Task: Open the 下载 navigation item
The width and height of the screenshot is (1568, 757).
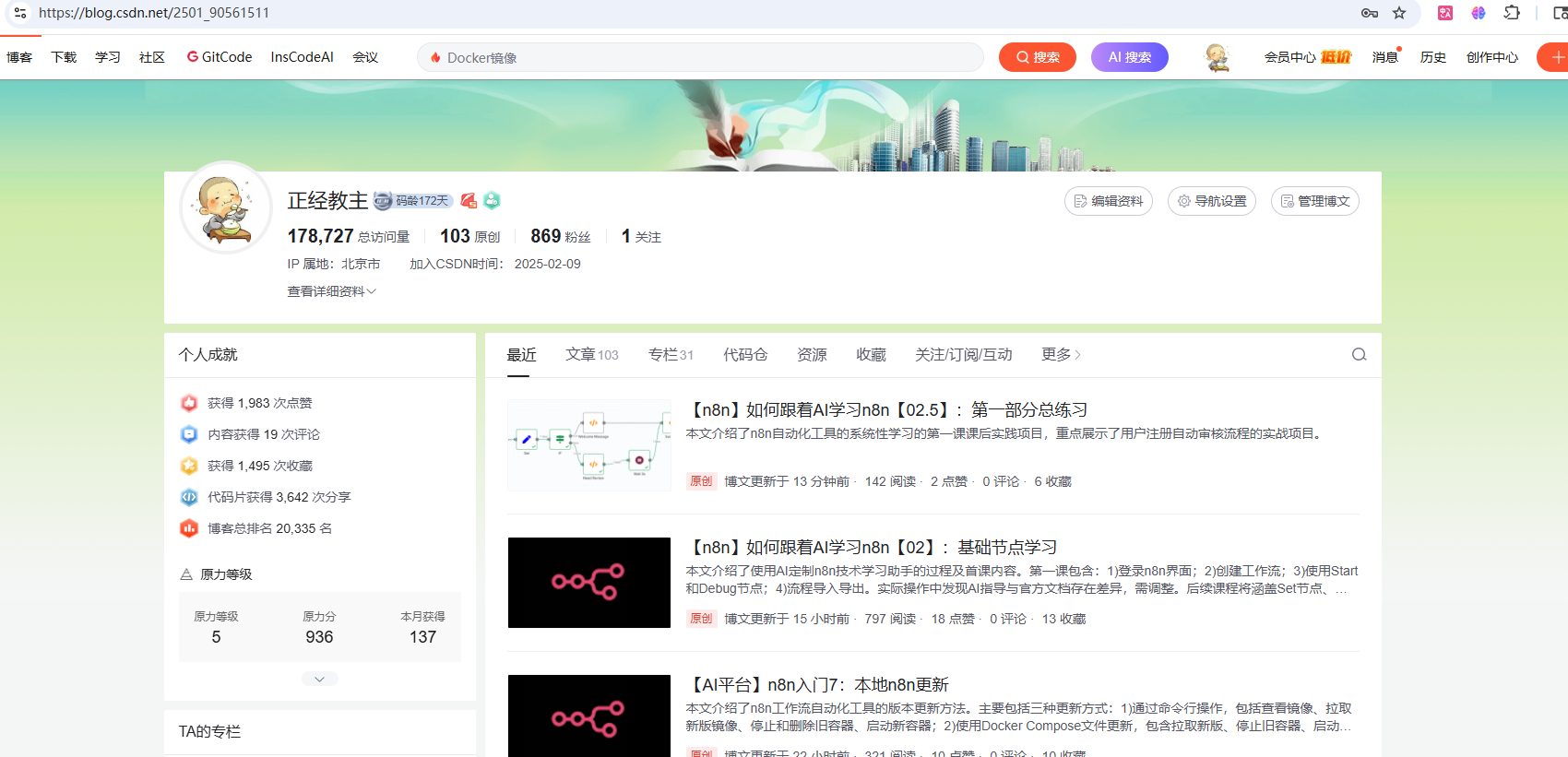Action: (x=64, y=57)
